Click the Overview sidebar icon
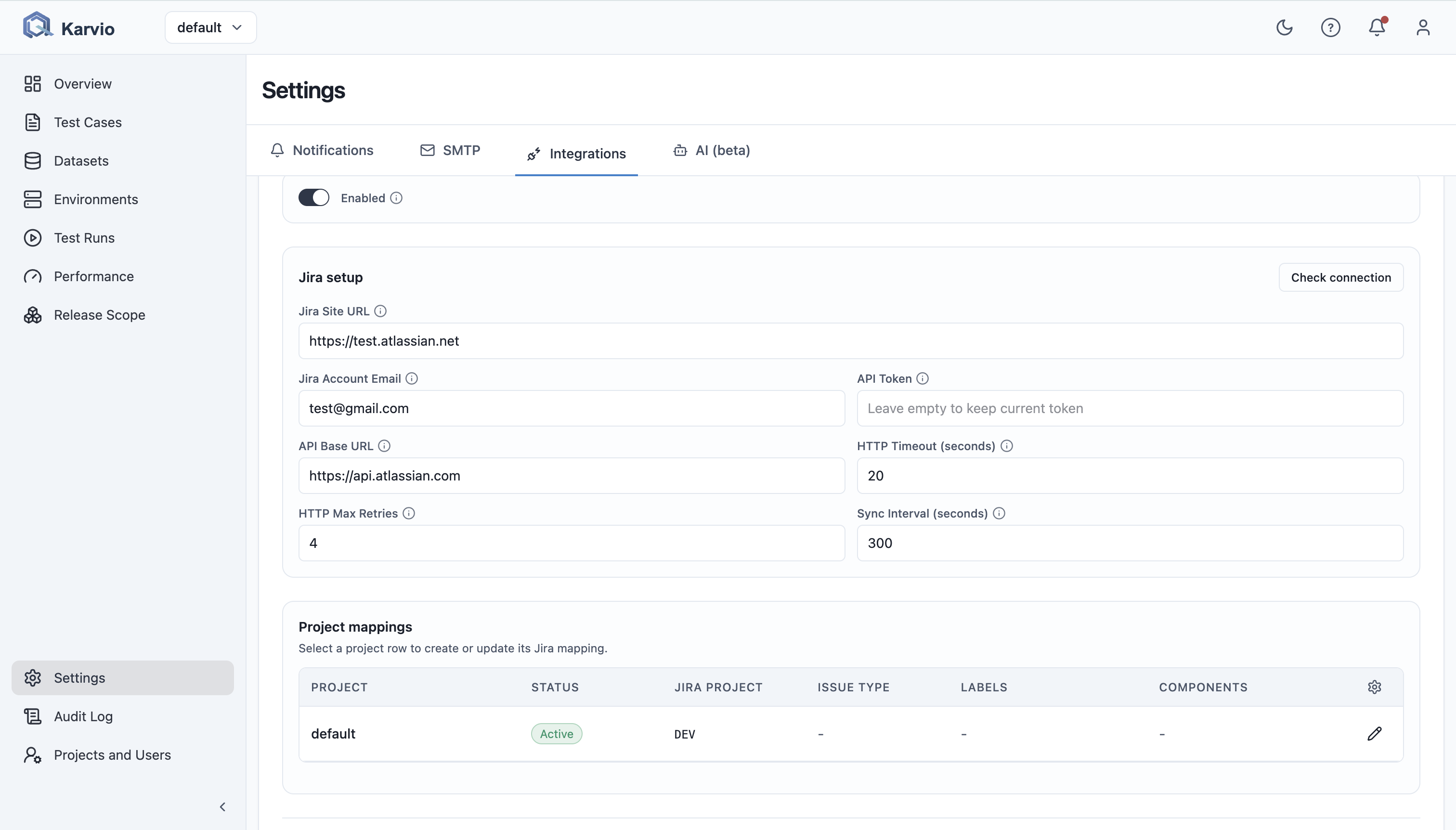Viewport: 1456px width, 830px height. pos(32,84)
